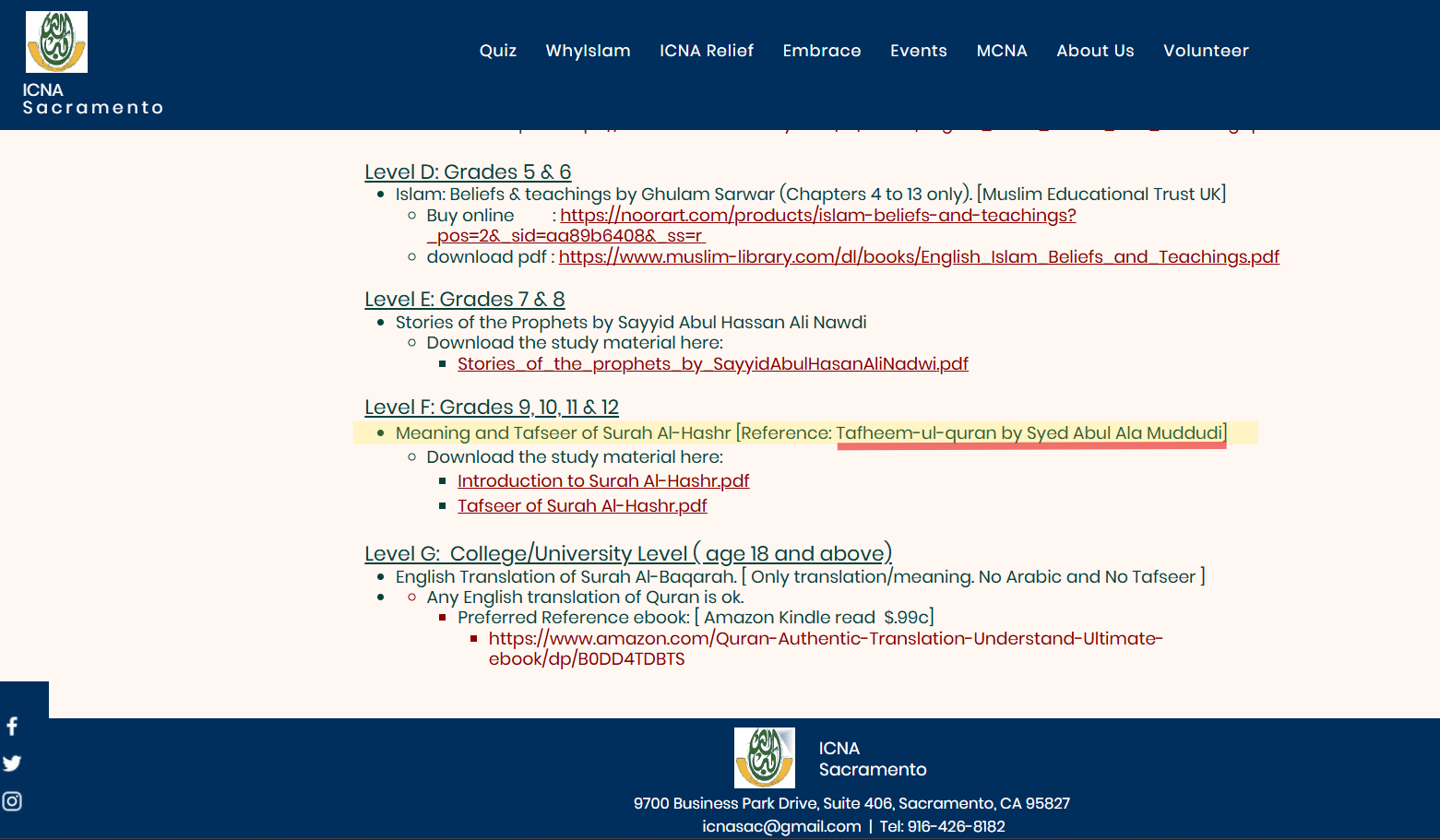Click the footer ICNA Sacramento name text
The width and height of the screenshot is (1440, 840).
873,759
